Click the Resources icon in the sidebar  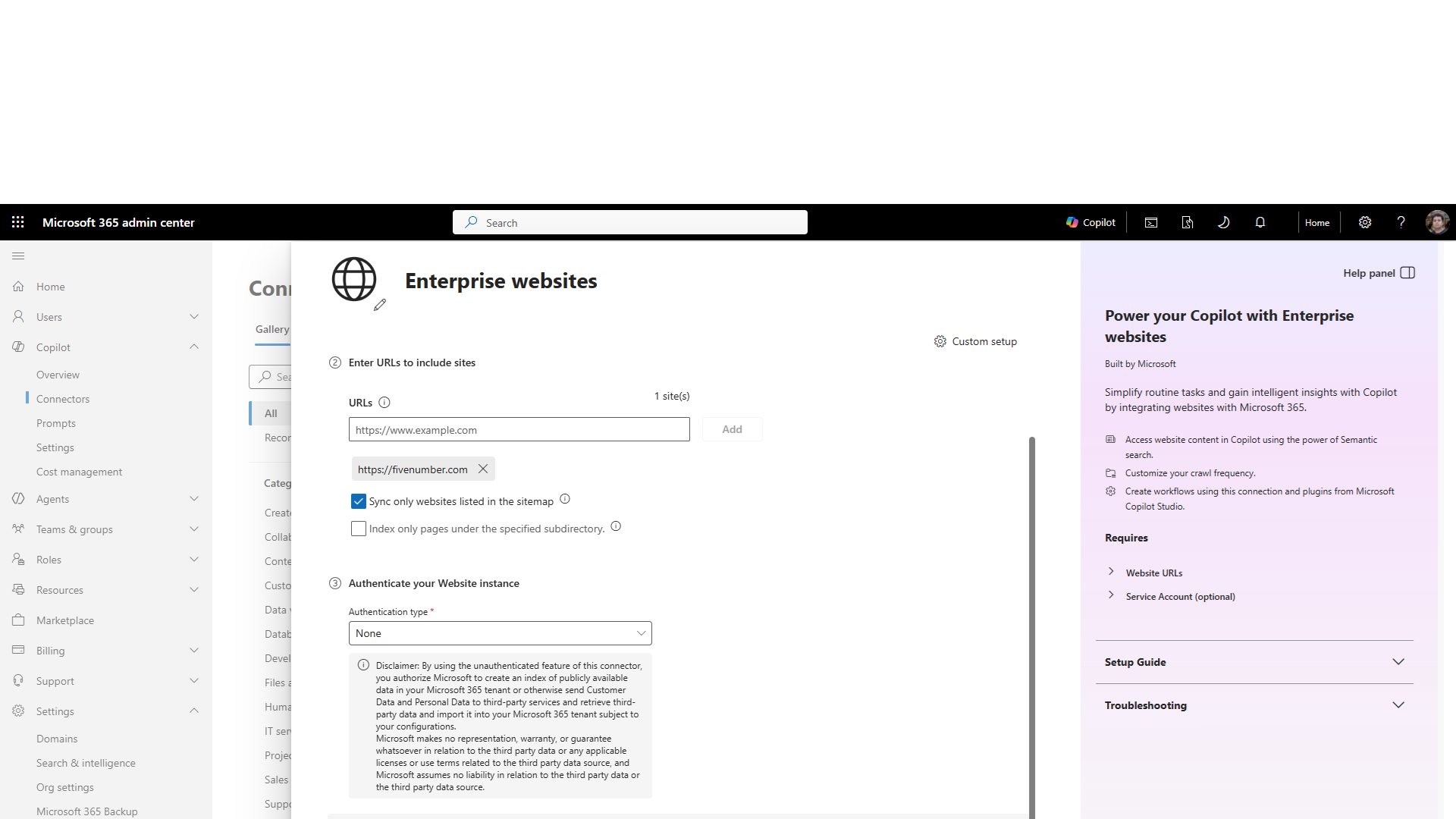[x=18, y=590]
